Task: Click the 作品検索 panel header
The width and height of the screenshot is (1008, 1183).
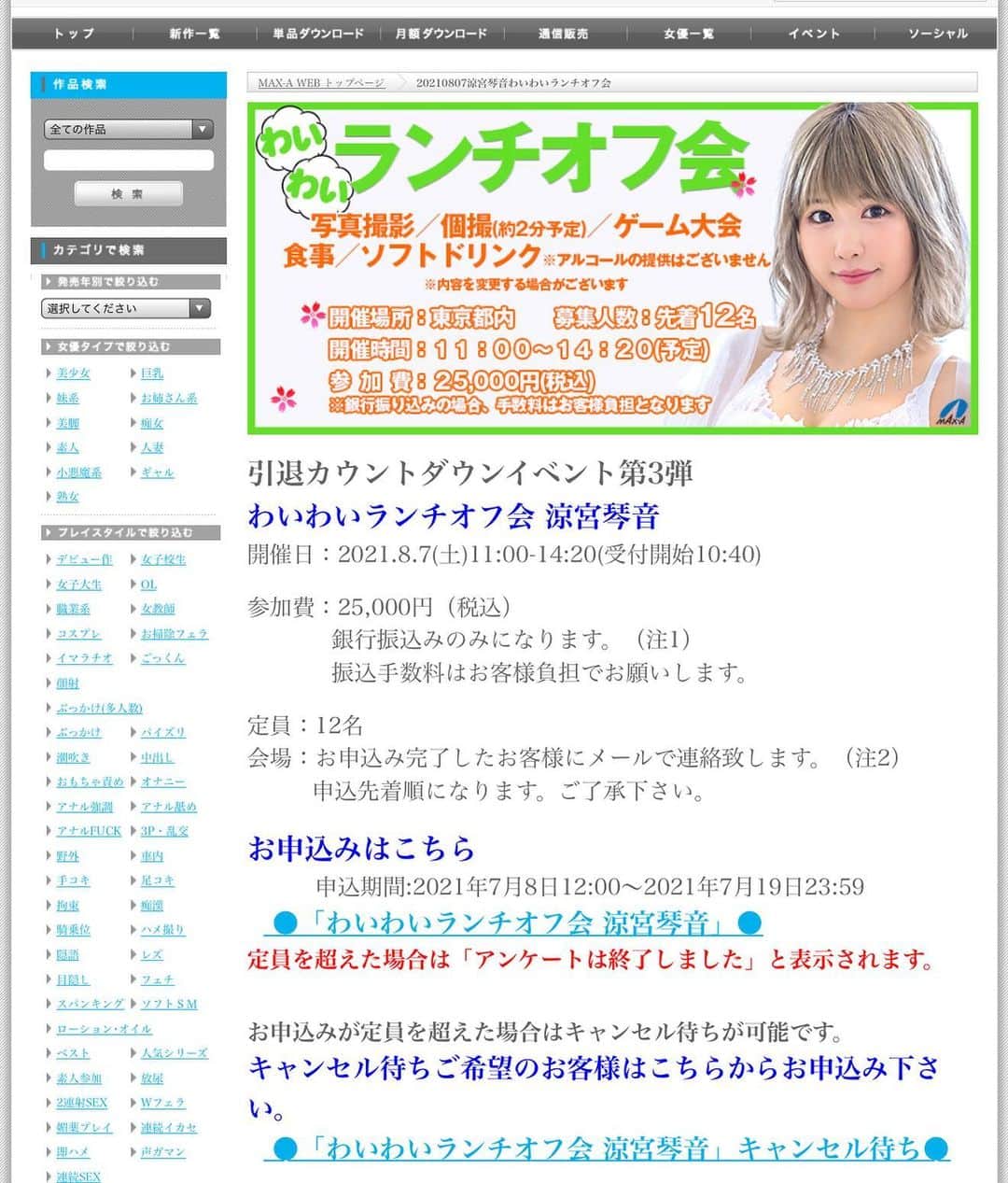Action: click(x=129, y=85)
